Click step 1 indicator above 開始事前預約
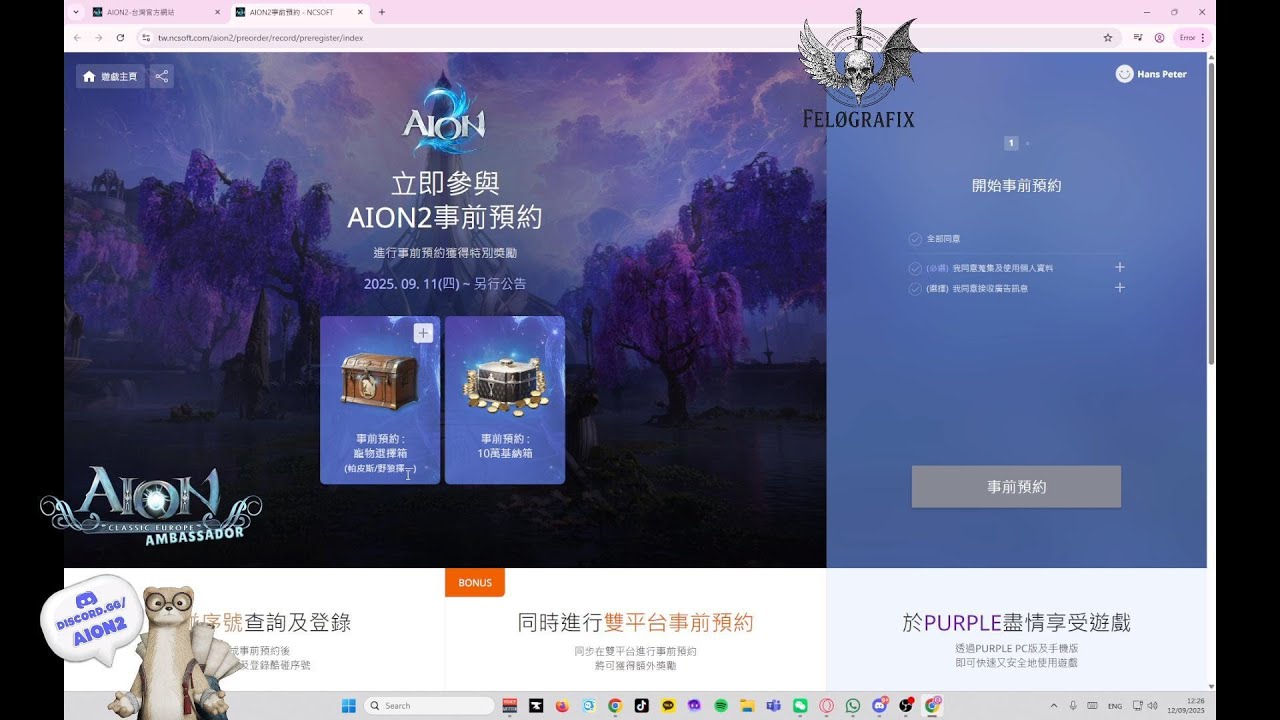The image size is (1280, 720). (x=1011, y=144)
